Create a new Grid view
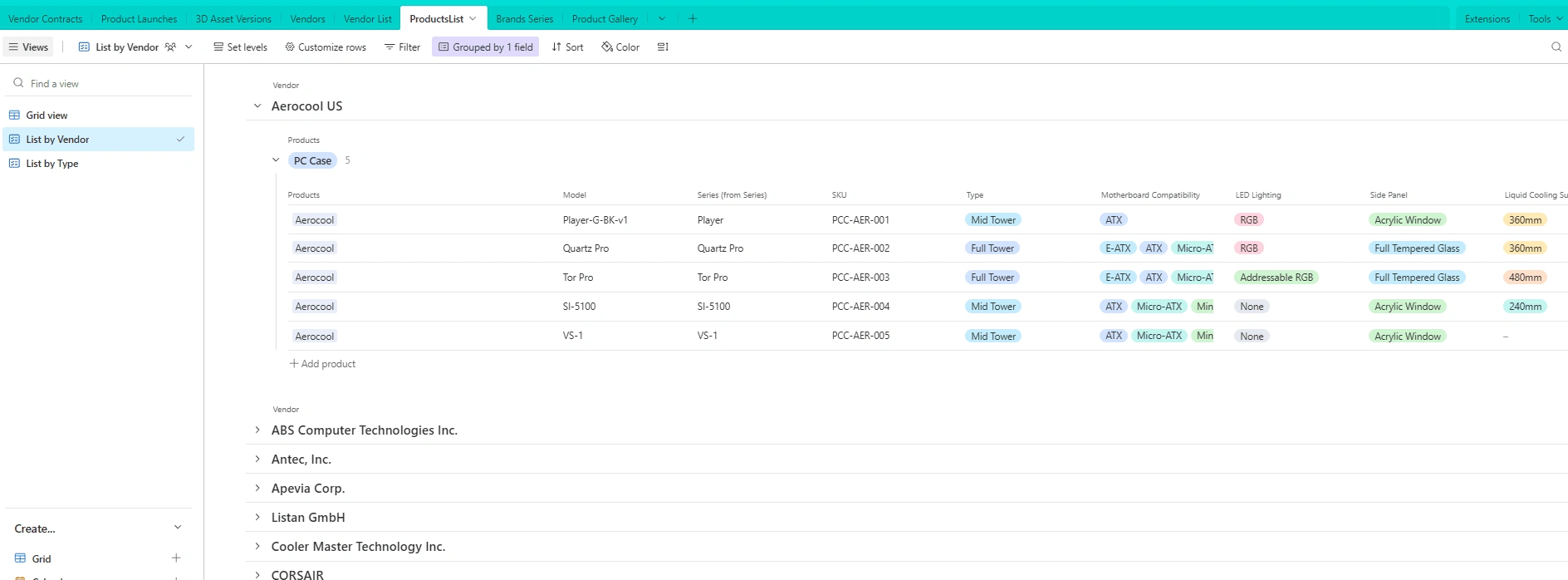Viewport: 1568px width, 580px height. pyautogui.click(x=42, y=558)
